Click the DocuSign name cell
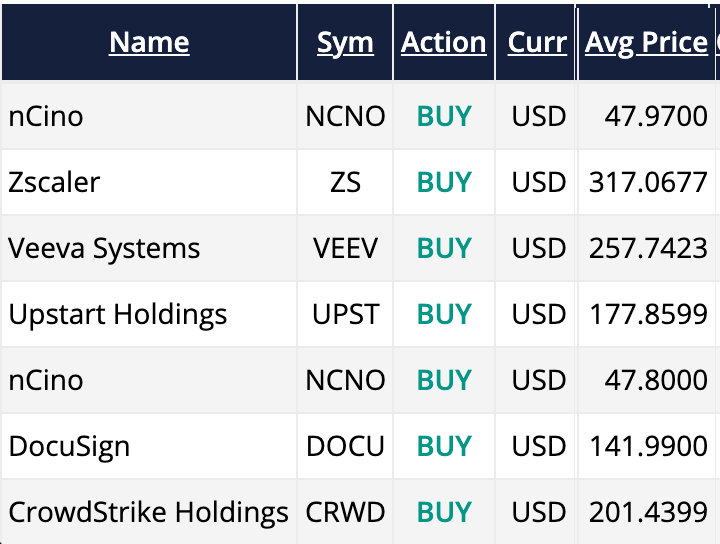Image resolution: width=720 pixels, height=544 pixels. (x=69, y=446)
